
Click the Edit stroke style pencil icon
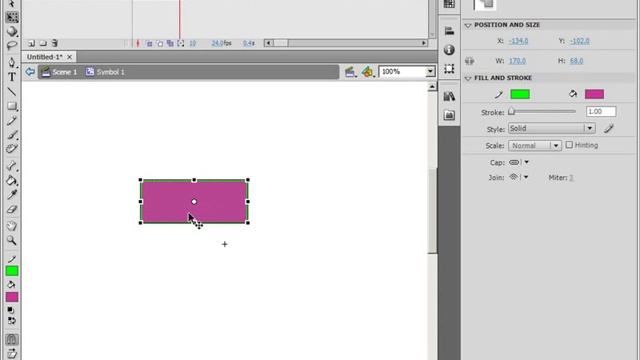[609, 129]
